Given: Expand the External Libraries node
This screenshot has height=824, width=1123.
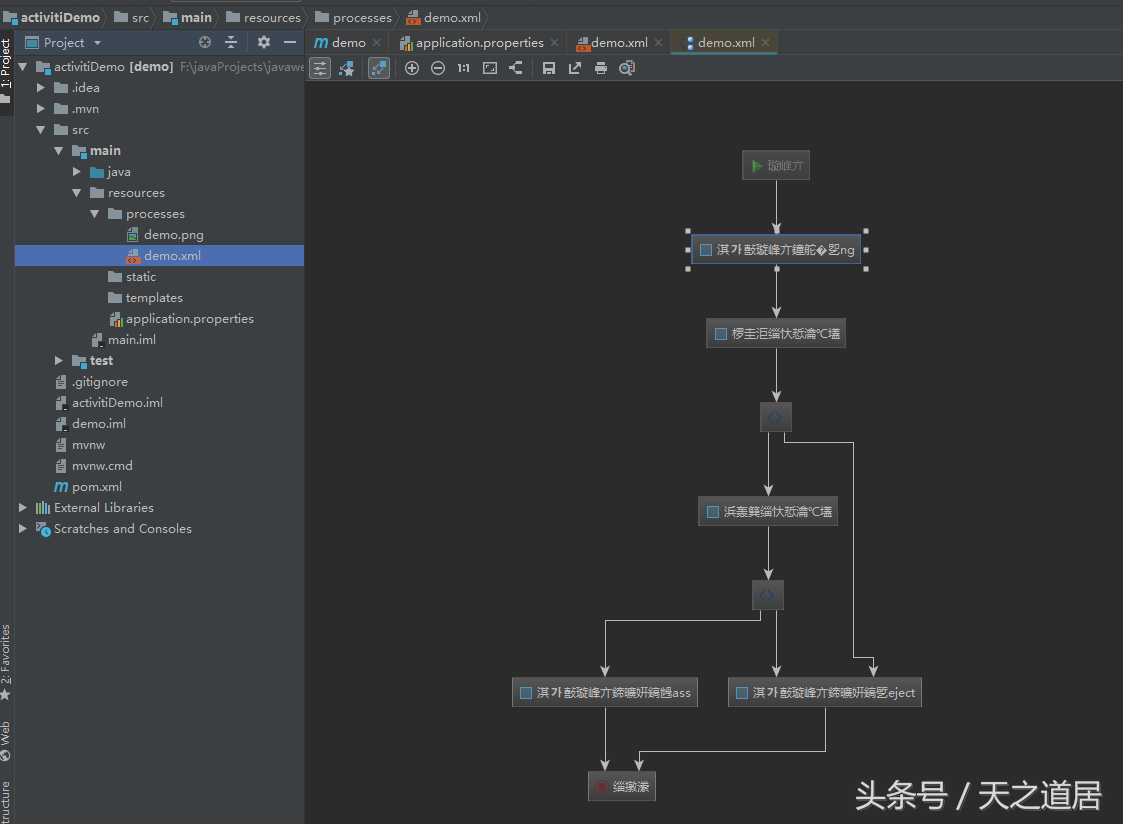Looking at the screenshot, I should (23, 507).
